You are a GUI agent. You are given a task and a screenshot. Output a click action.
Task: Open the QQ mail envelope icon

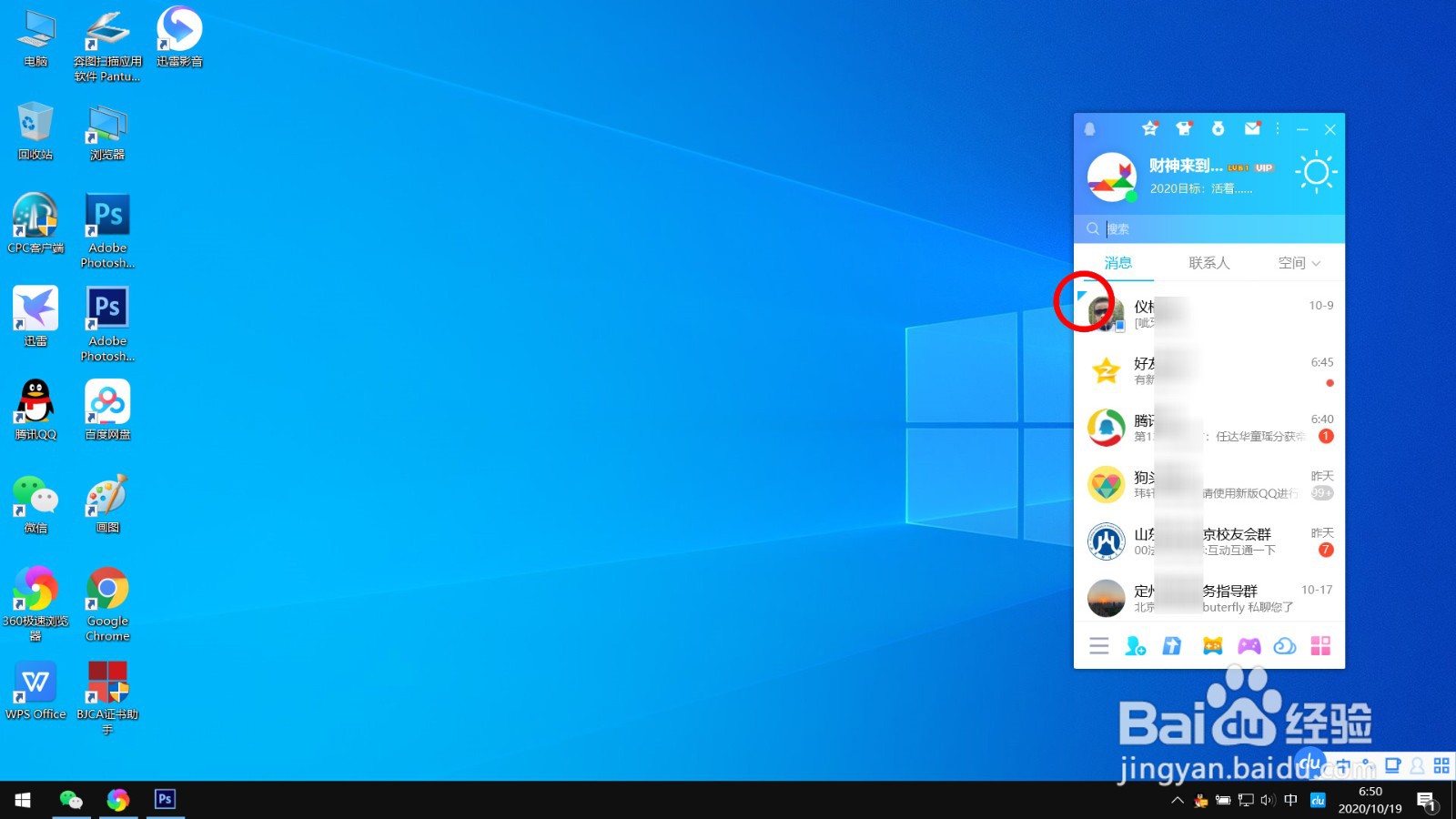[1253, 128]
